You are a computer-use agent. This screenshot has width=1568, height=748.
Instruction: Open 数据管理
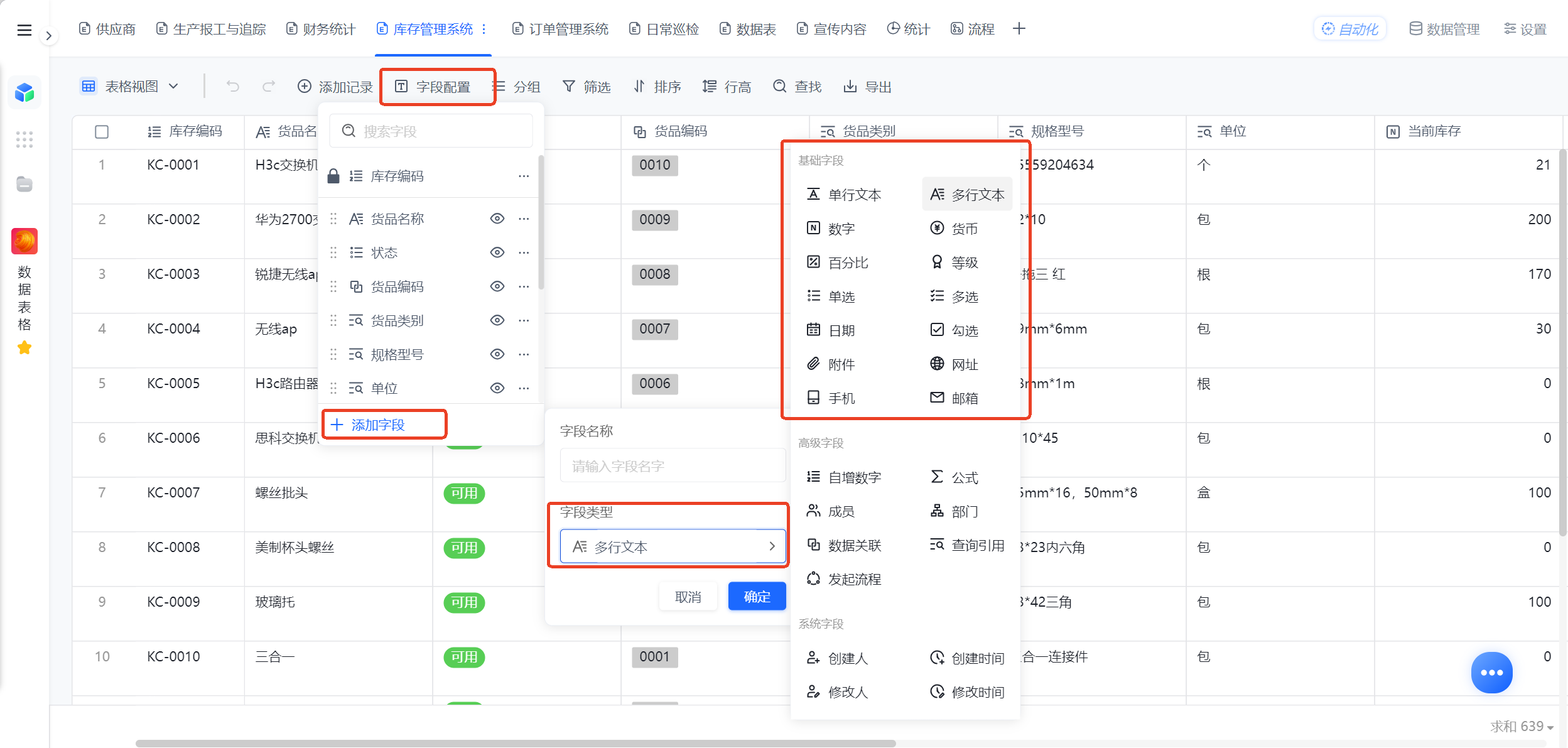(x=1445, y=29)
